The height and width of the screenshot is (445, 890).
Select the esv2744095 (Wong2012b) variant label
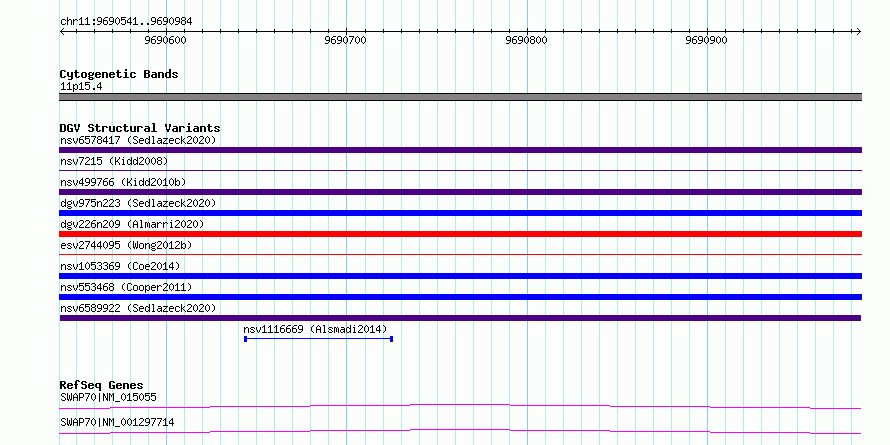point(126,245)
